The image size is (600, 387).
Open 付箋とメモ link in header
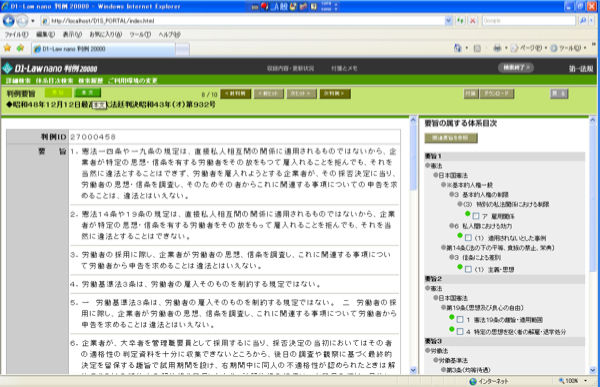click(x=344, y=69)
